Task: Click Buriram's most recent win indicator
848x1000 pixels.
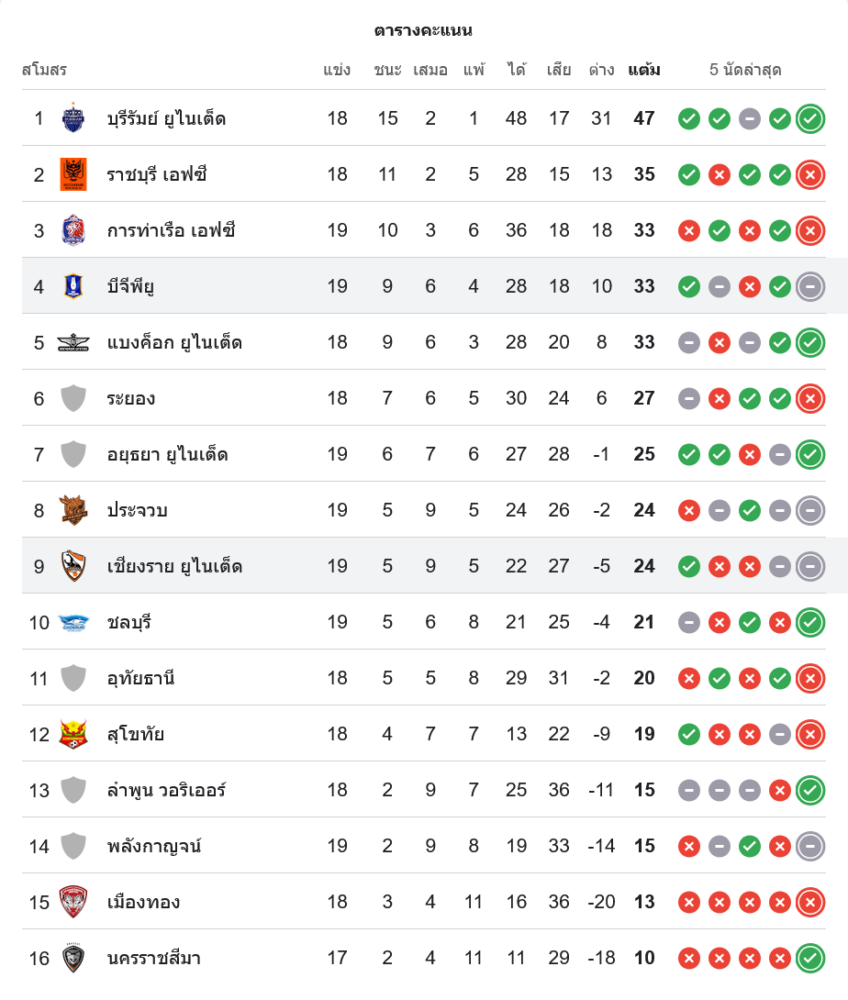Action: [x=810, y=119]
